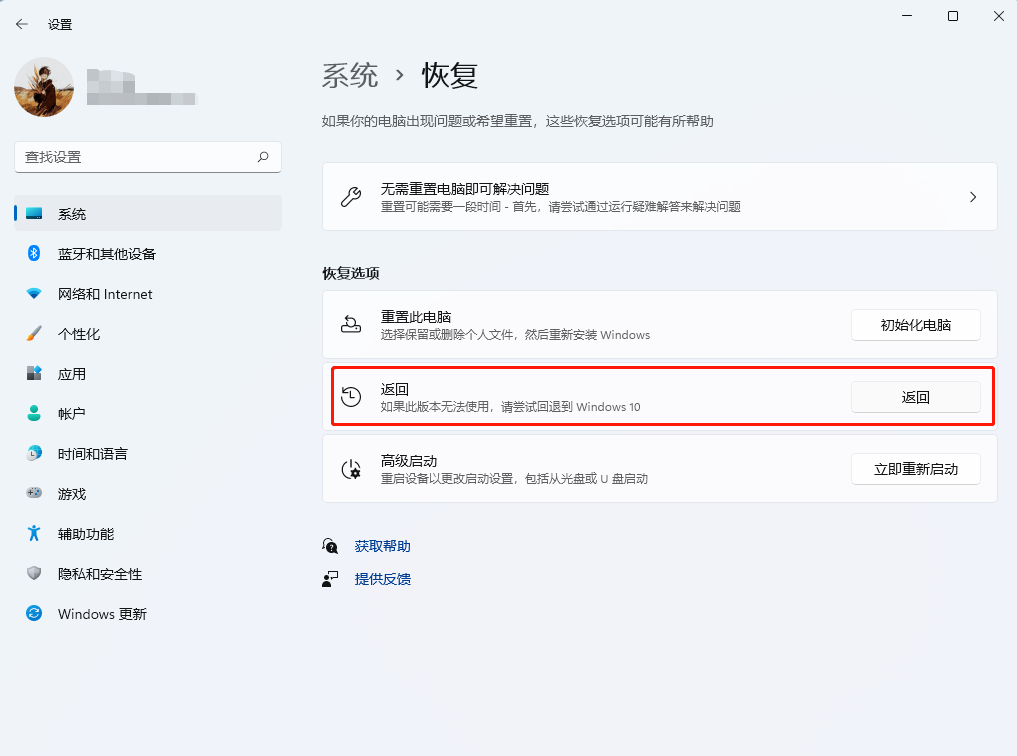Image resolution: width=1017 pixels, height=756 pixels.
Task: Click the 重启设备以更改启动设置 description text
Action: click(x=514, y=479)
